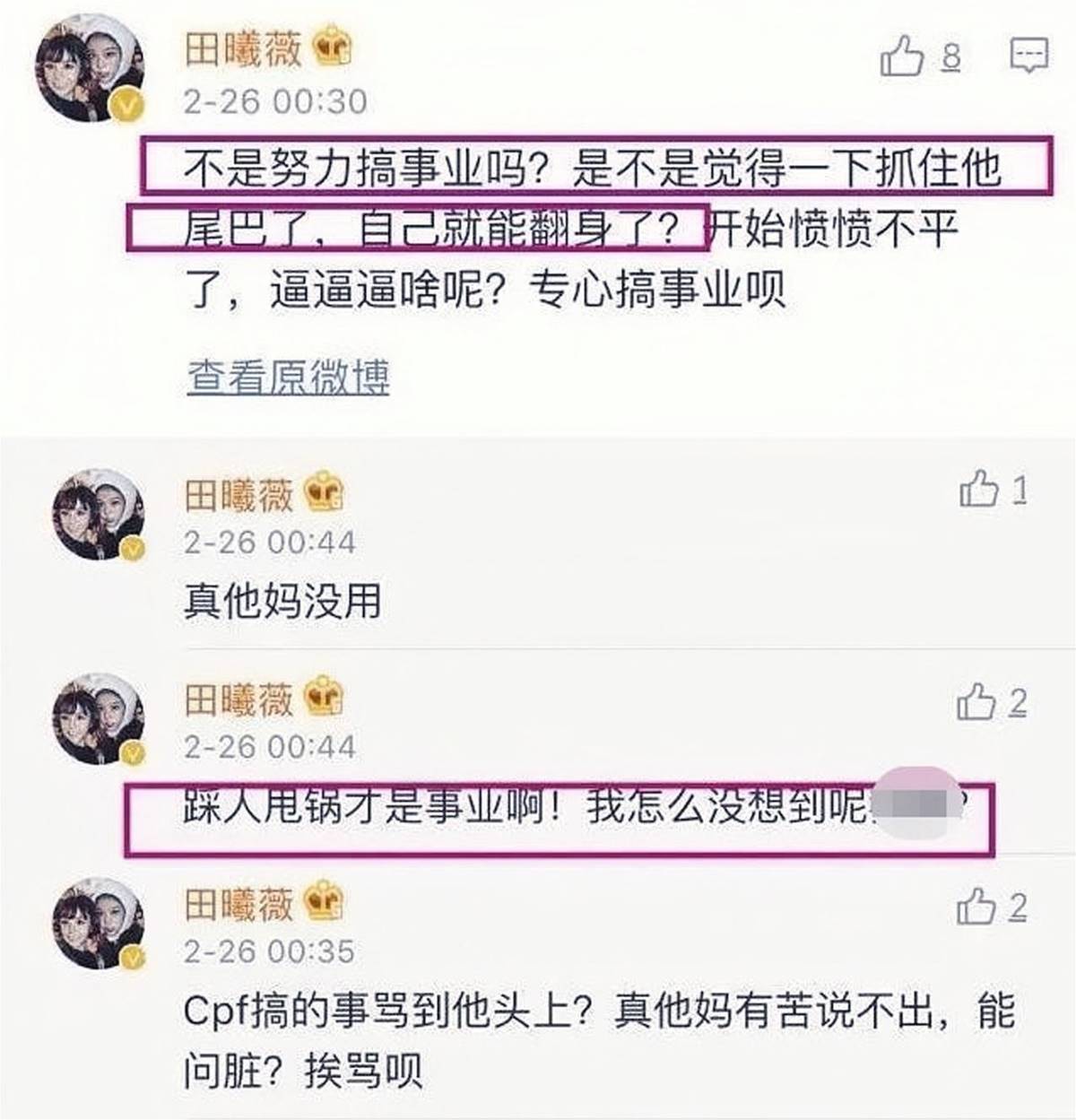Image resolution: width=1076 pixels, height=1120 pixels.
Task: Like the comment posted at 00:30
Action: [x=902, y=56]
